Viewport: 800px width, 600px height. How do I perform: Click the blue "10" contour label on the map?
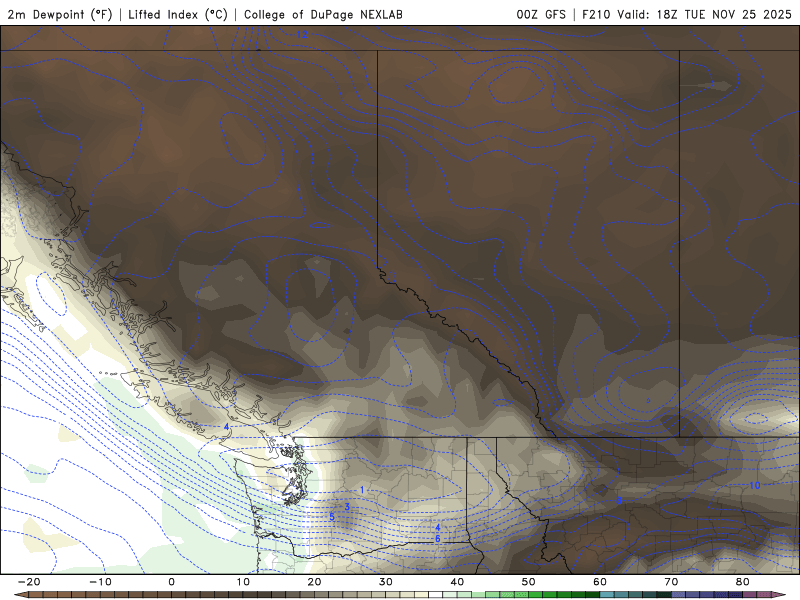[x=755, y=485]
